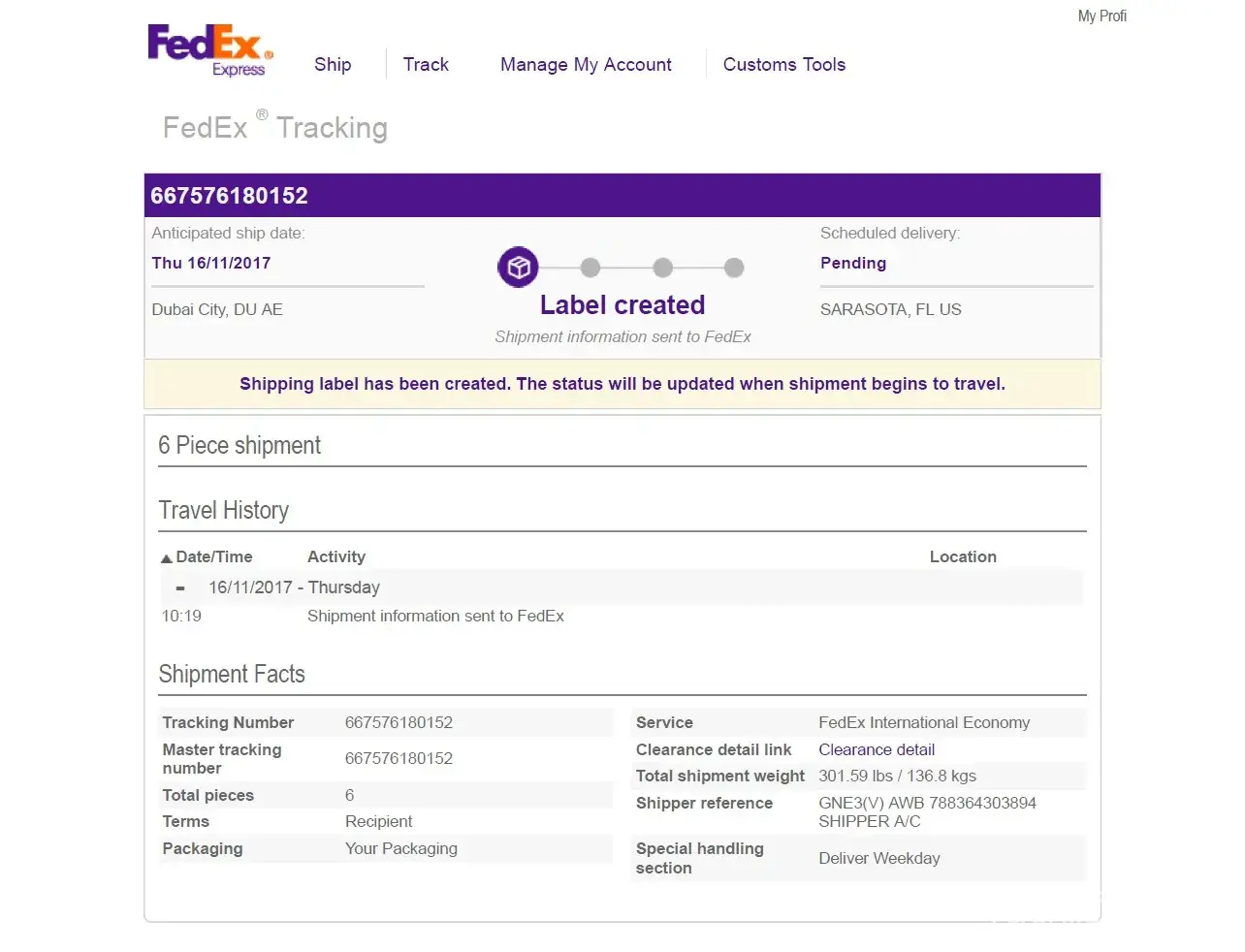This screenshot has width=1245, height=952.
Task: Open the Customs Tools menu
Action: coord(783,65)
